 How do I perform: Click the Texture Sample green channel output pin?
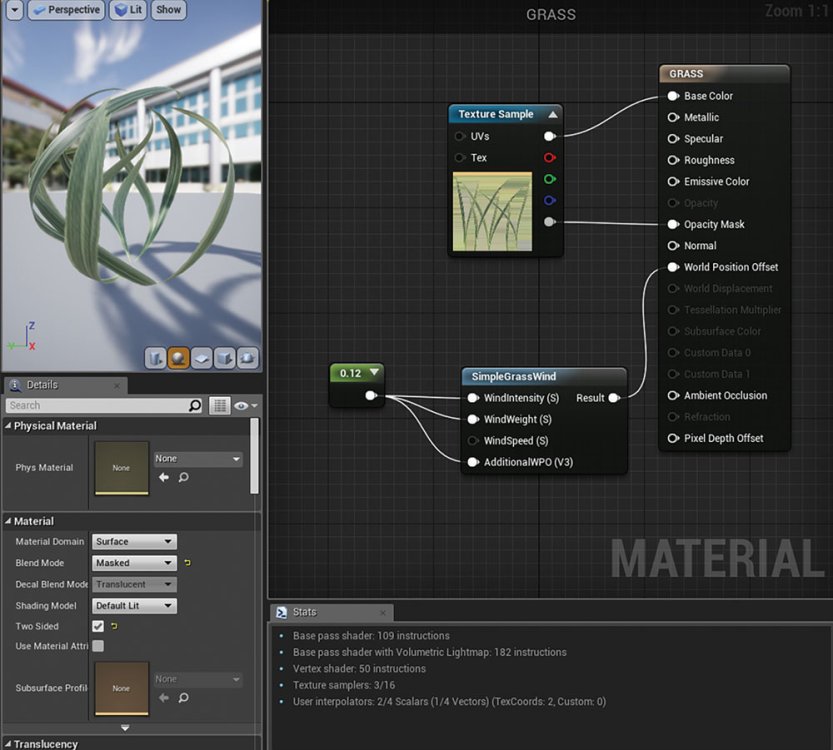click(x=550, y=179)
